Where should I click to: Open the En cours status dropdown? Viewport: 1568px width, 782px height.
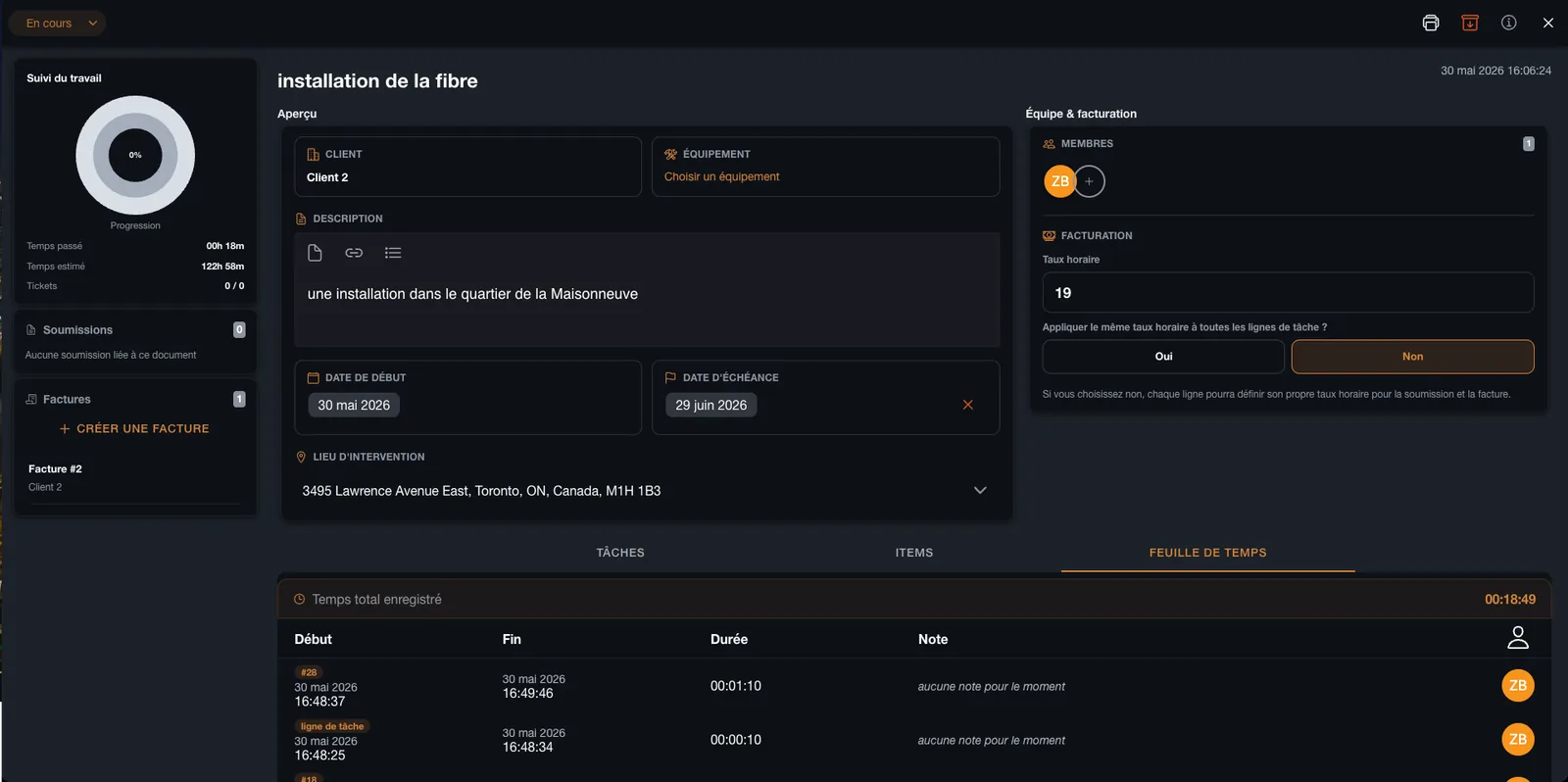pos(58,24)
